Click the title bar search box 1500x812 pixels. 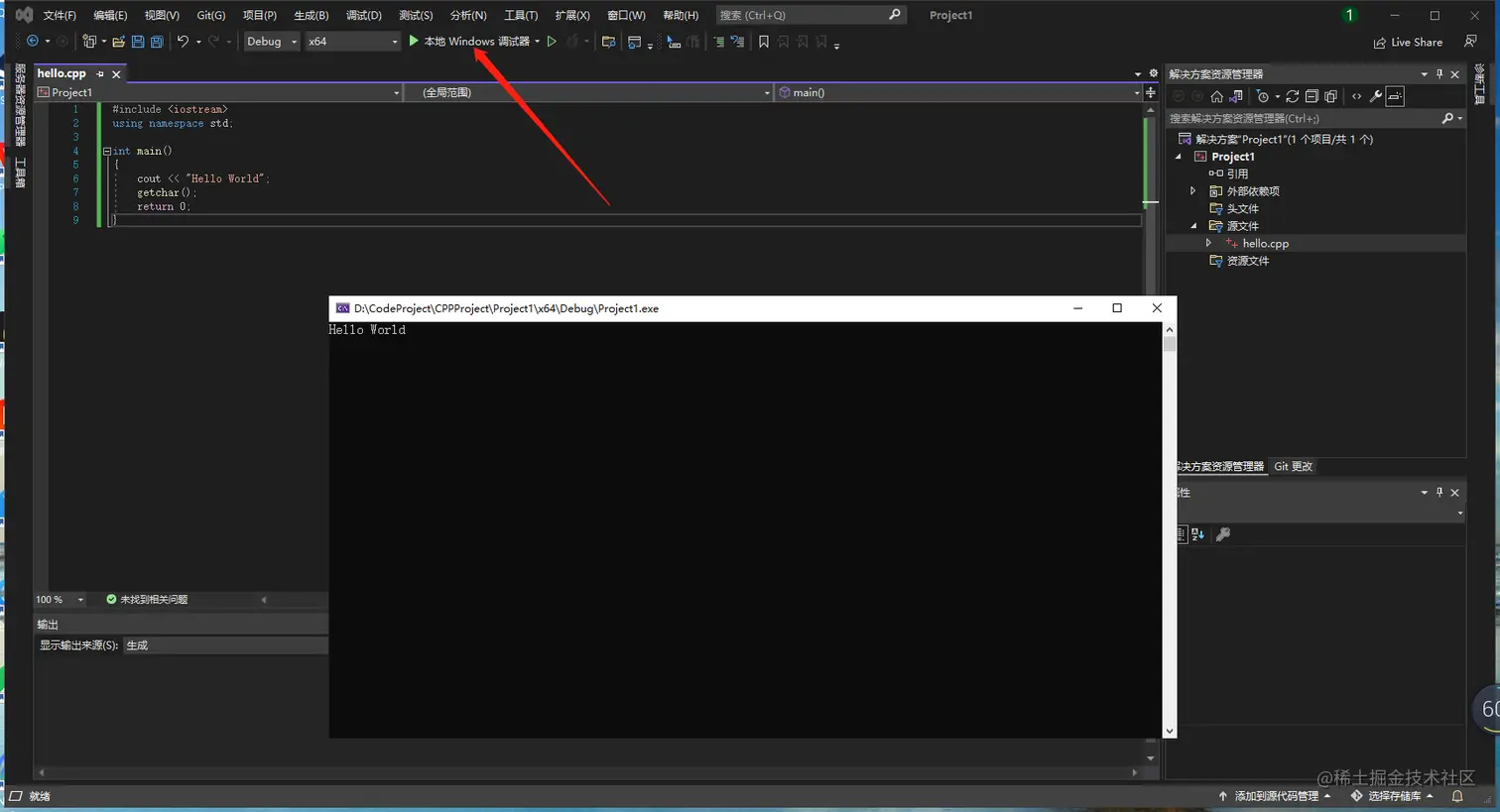811,15
